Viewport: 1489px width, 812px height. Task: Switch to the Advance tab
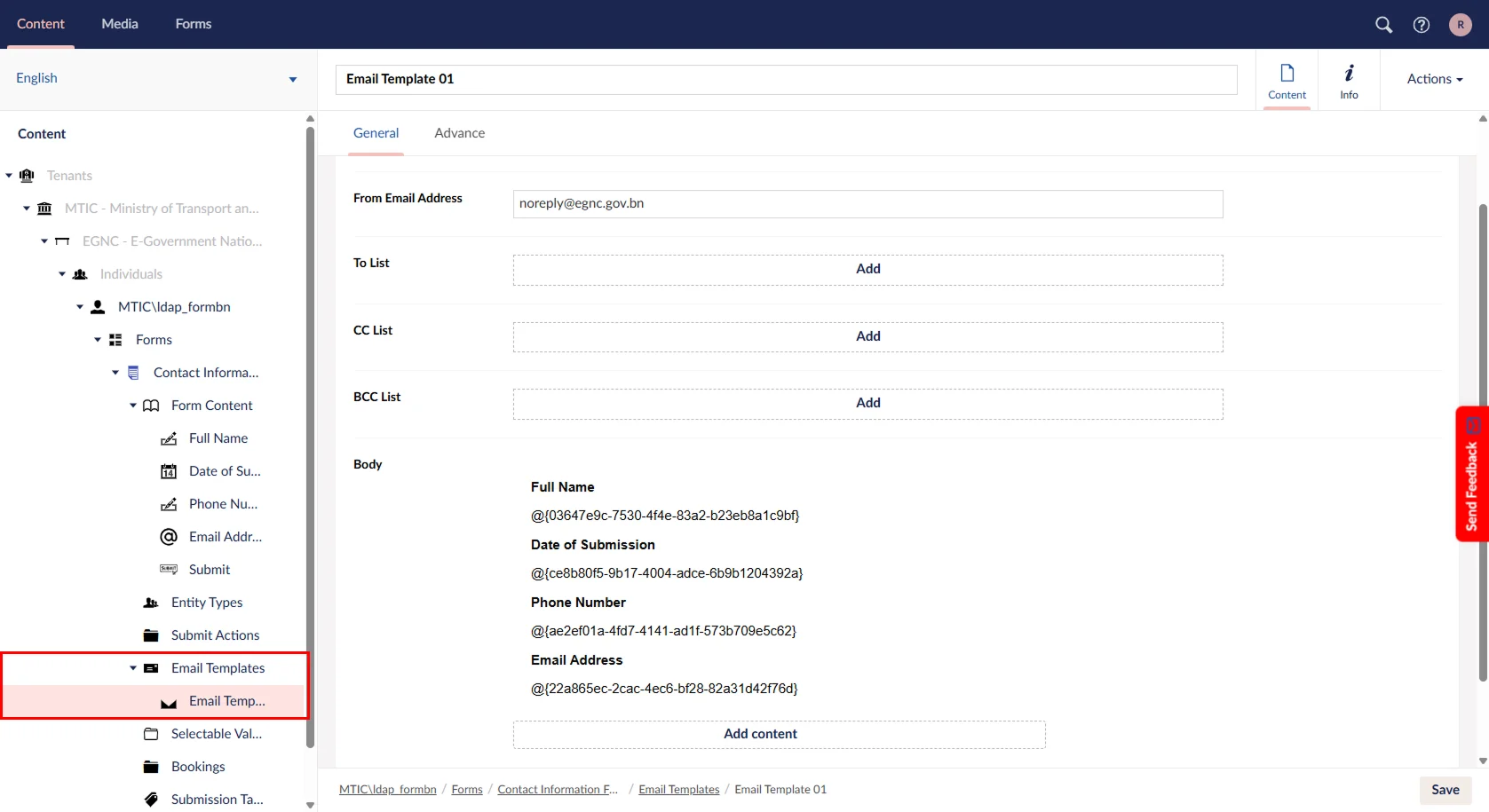click(x=459, y=133)
